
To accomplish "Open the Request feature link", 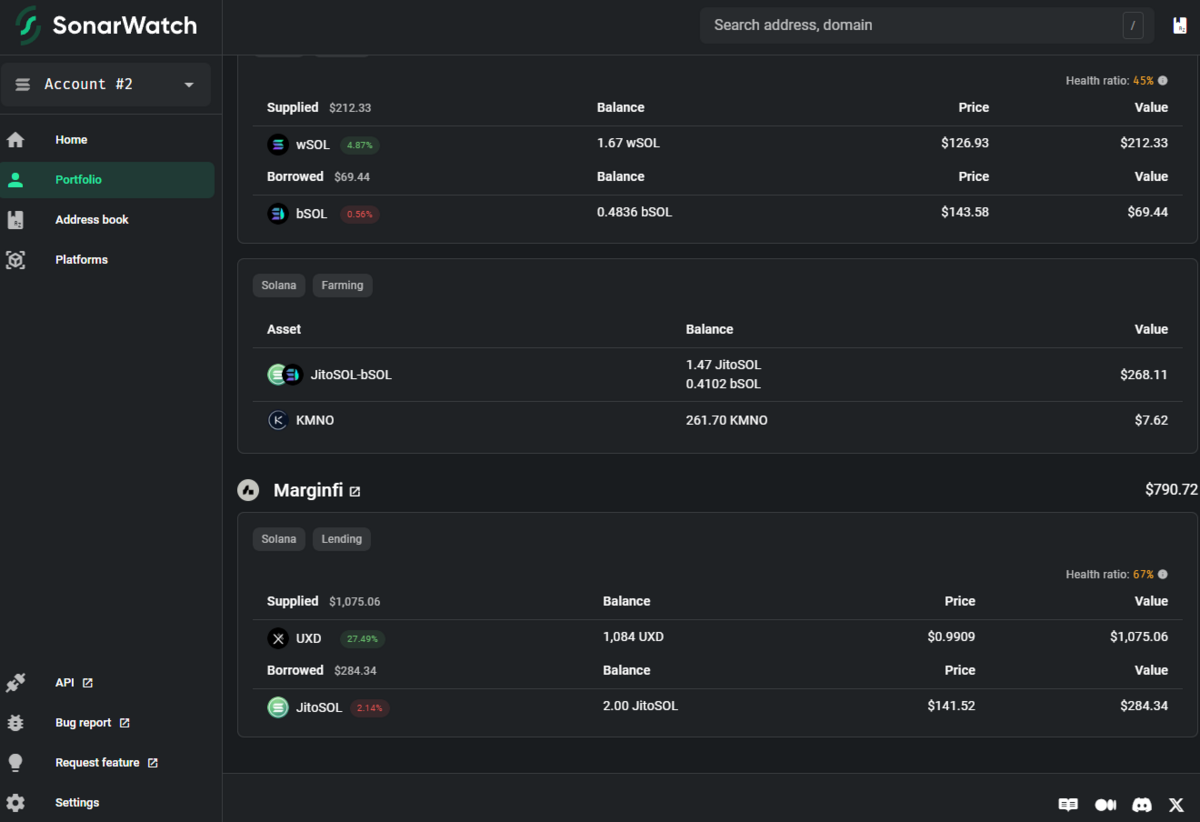I will point(106,763).
